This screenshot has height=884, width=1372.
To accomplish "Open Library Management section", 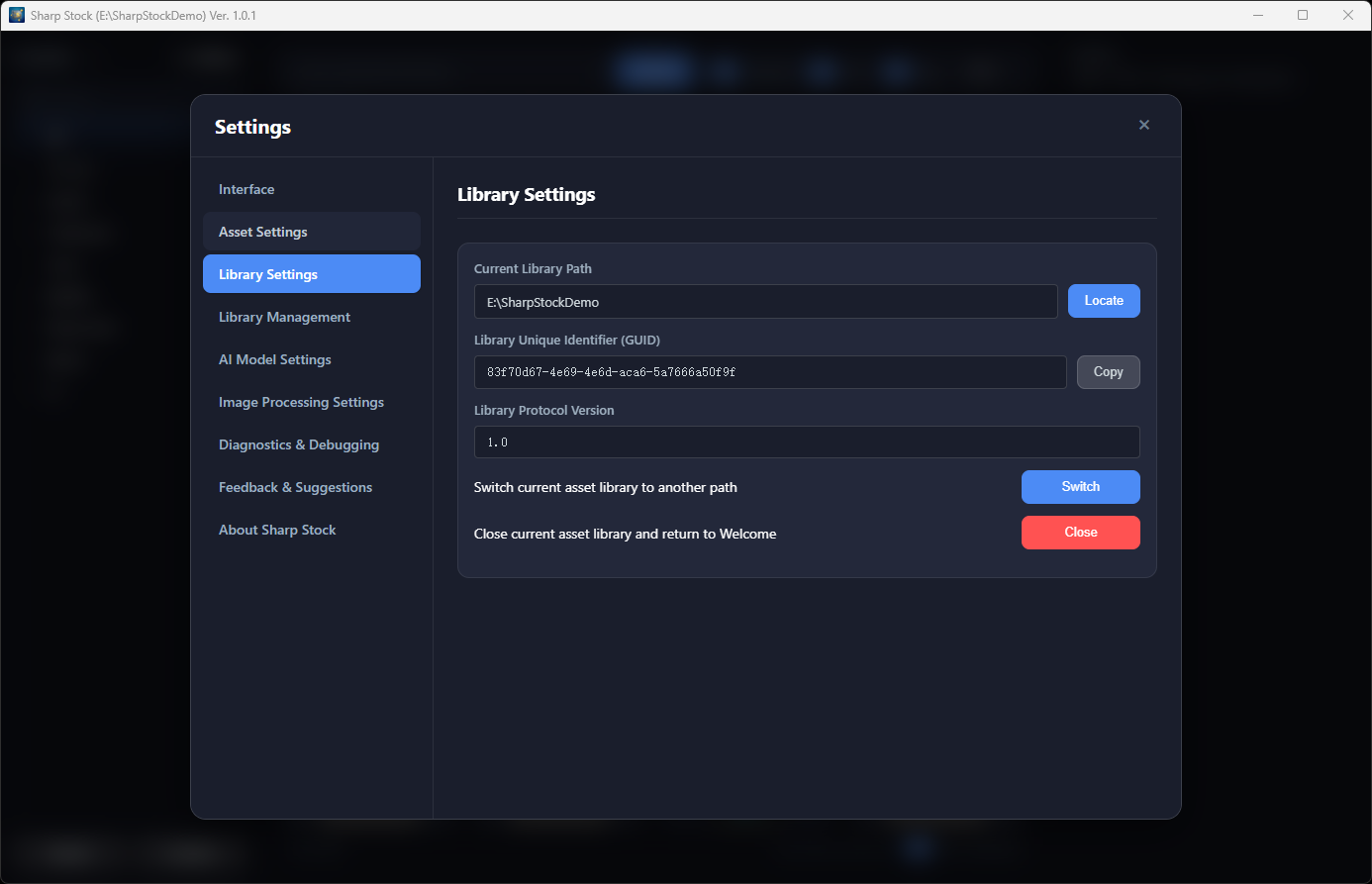I will 312,317.
